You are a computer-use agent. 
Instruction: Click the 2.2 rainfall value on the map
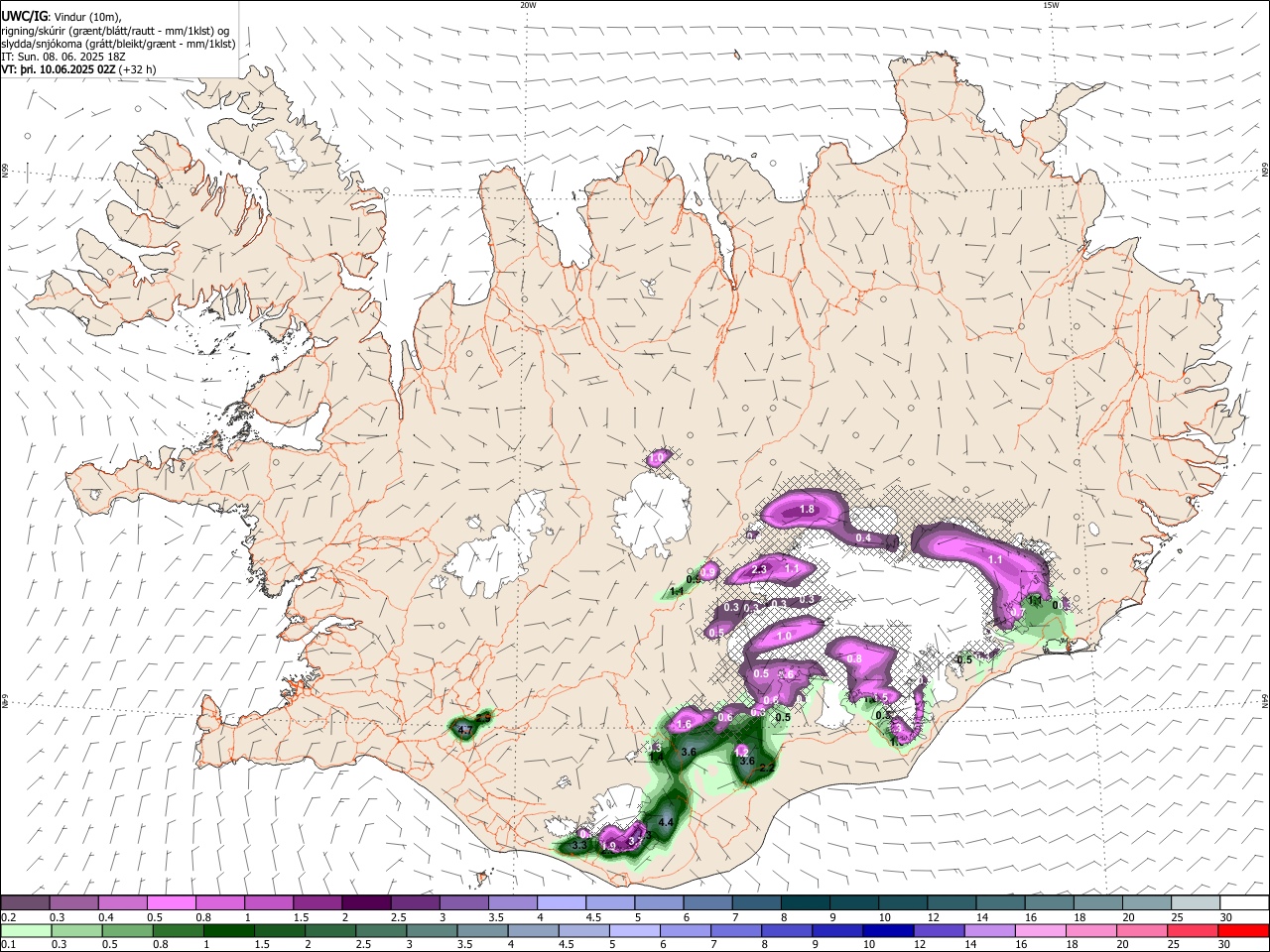click(766, 769)
